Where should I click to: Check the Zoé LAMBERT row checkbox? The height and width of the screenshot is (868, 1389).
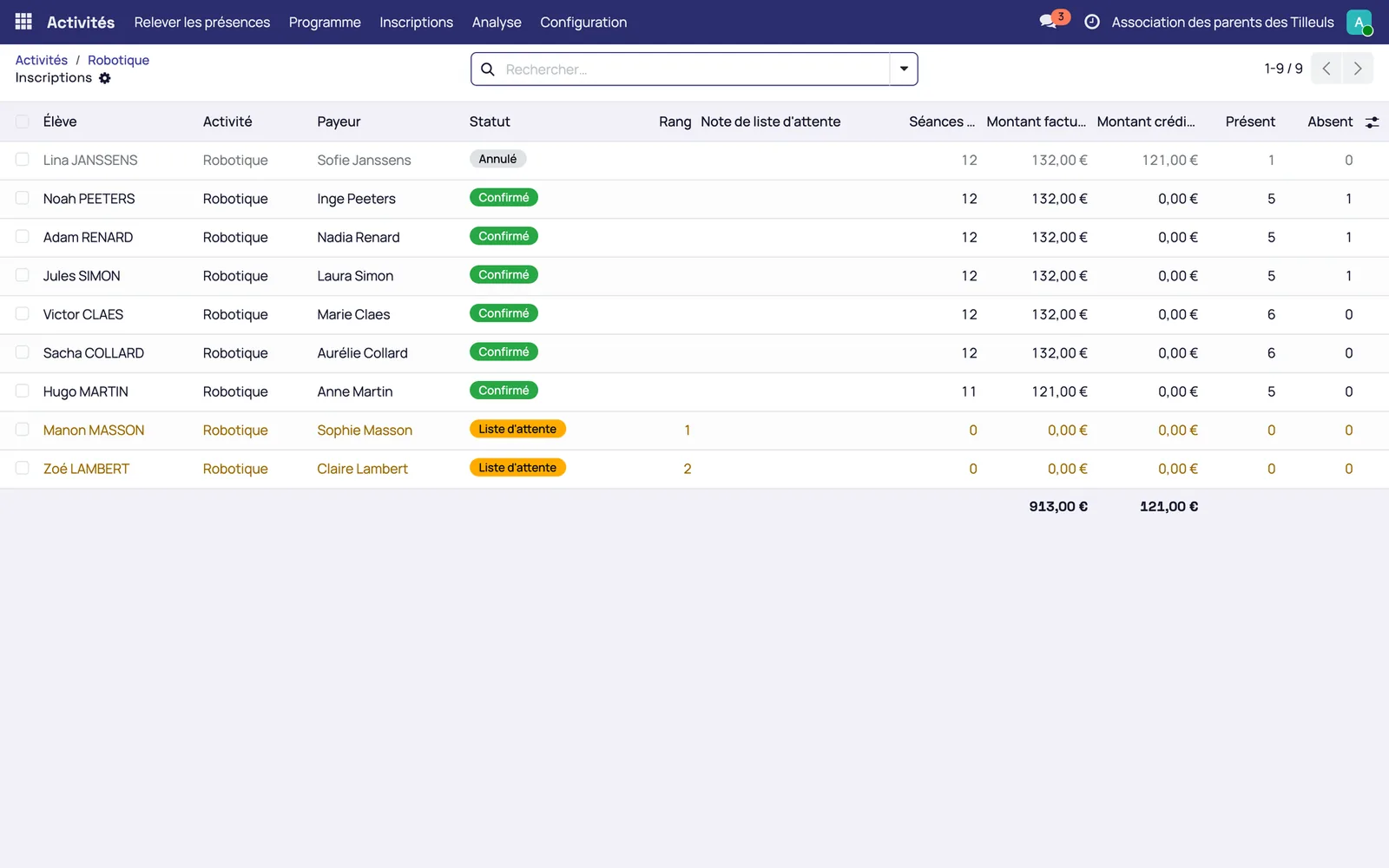(x=23, y=469)
